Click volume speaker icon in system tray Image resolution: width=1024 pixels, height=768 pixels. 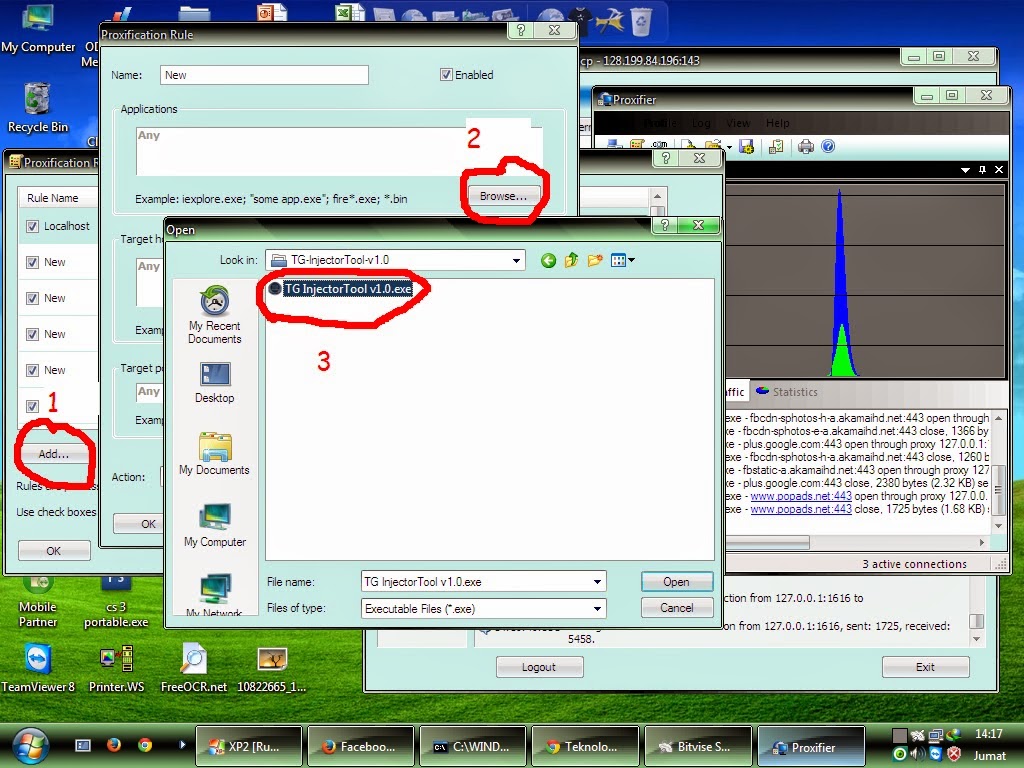click(x=918, y=754)
